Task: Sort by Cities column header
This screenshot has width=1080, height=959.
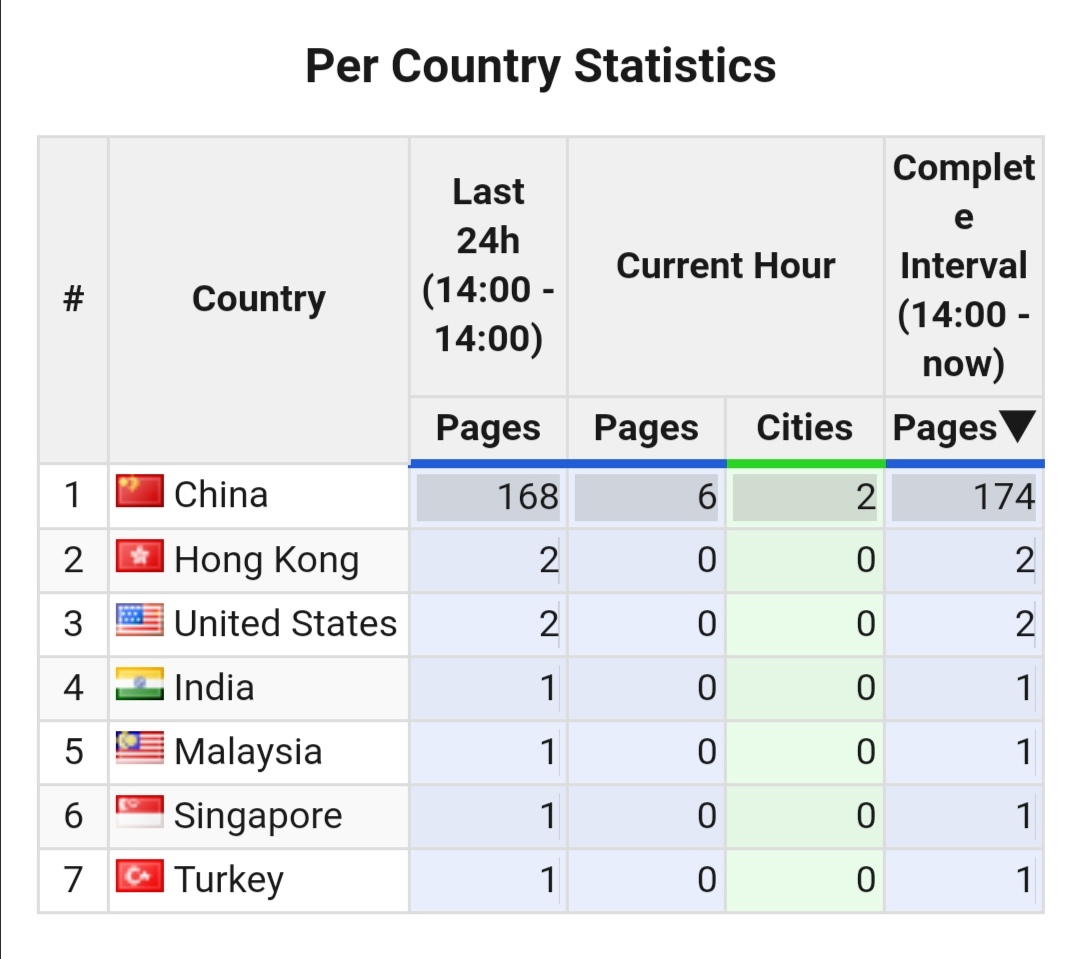Action: click(x=804, y=428)
